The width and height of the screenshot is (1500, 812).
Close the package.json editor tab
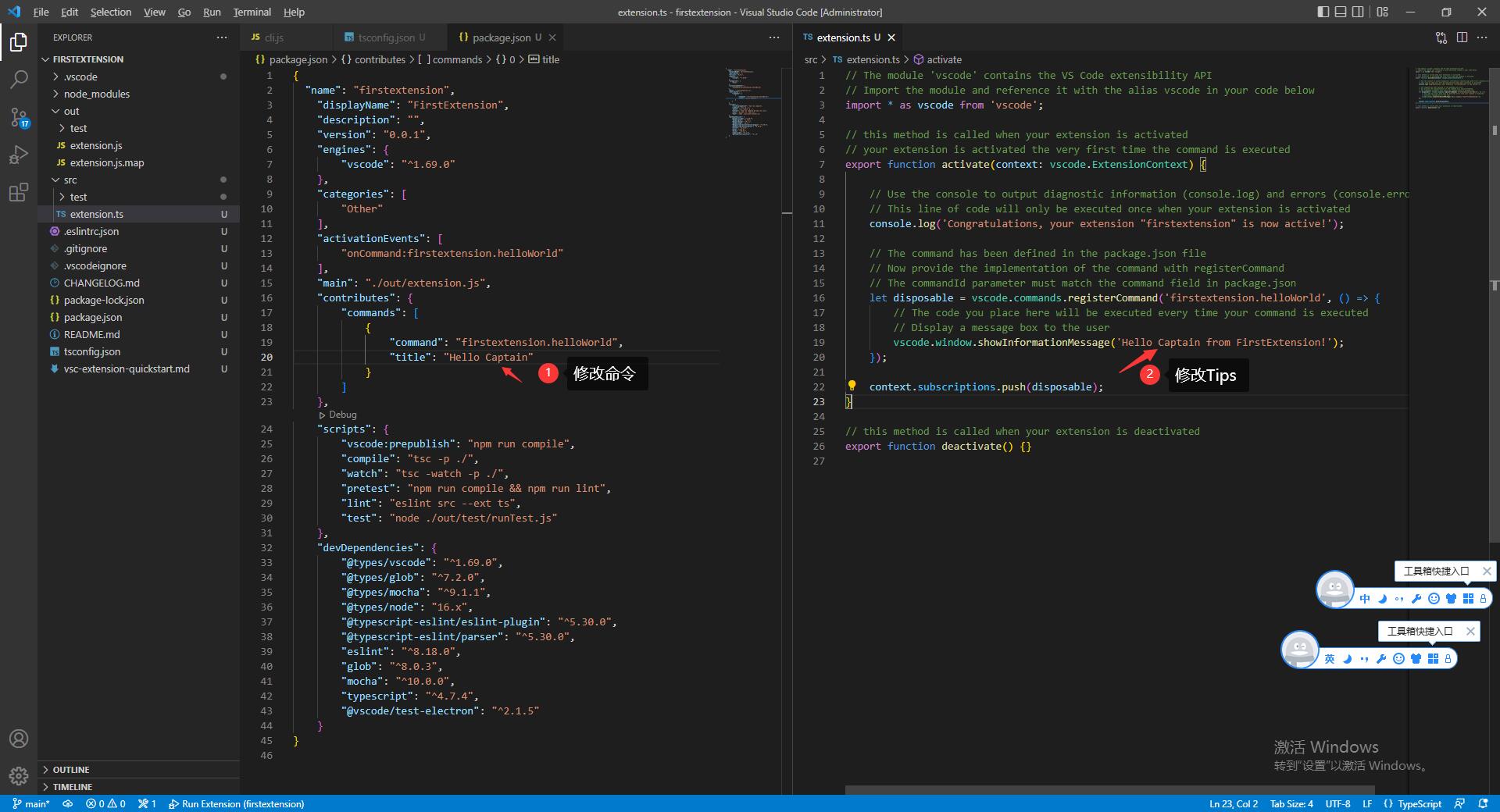[552, 37]
